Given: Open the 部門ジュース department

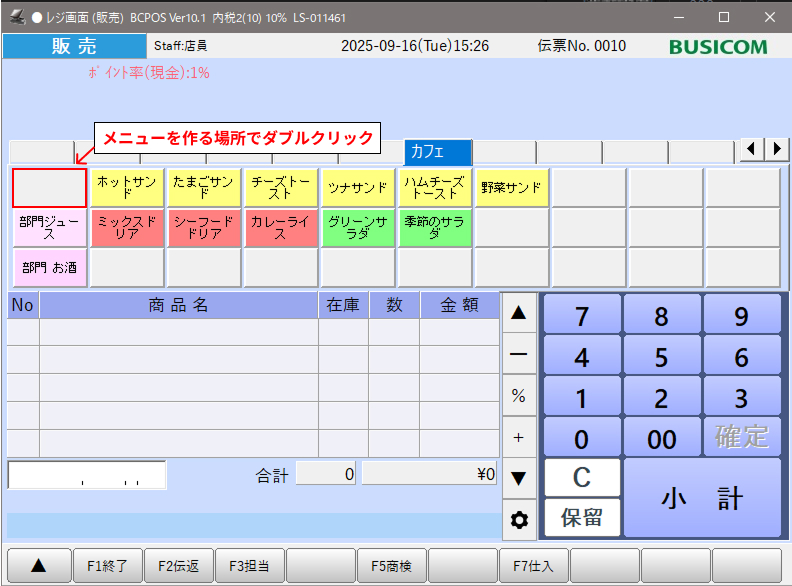Looking at the screenshot, I should tap(50, 228).
